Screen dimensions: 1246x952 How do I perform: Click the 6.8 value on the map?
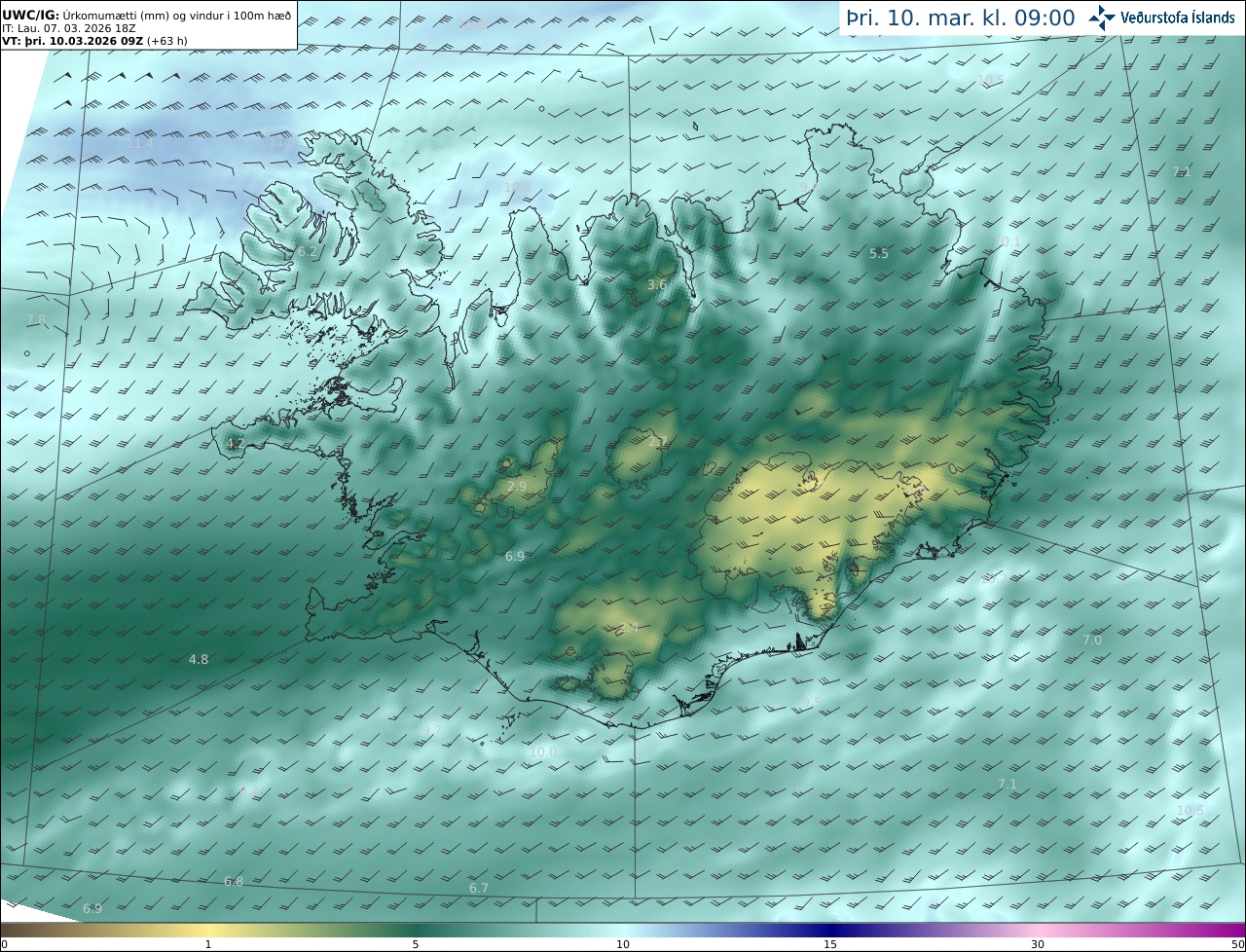pyautogui.click(x=234, y=881)
